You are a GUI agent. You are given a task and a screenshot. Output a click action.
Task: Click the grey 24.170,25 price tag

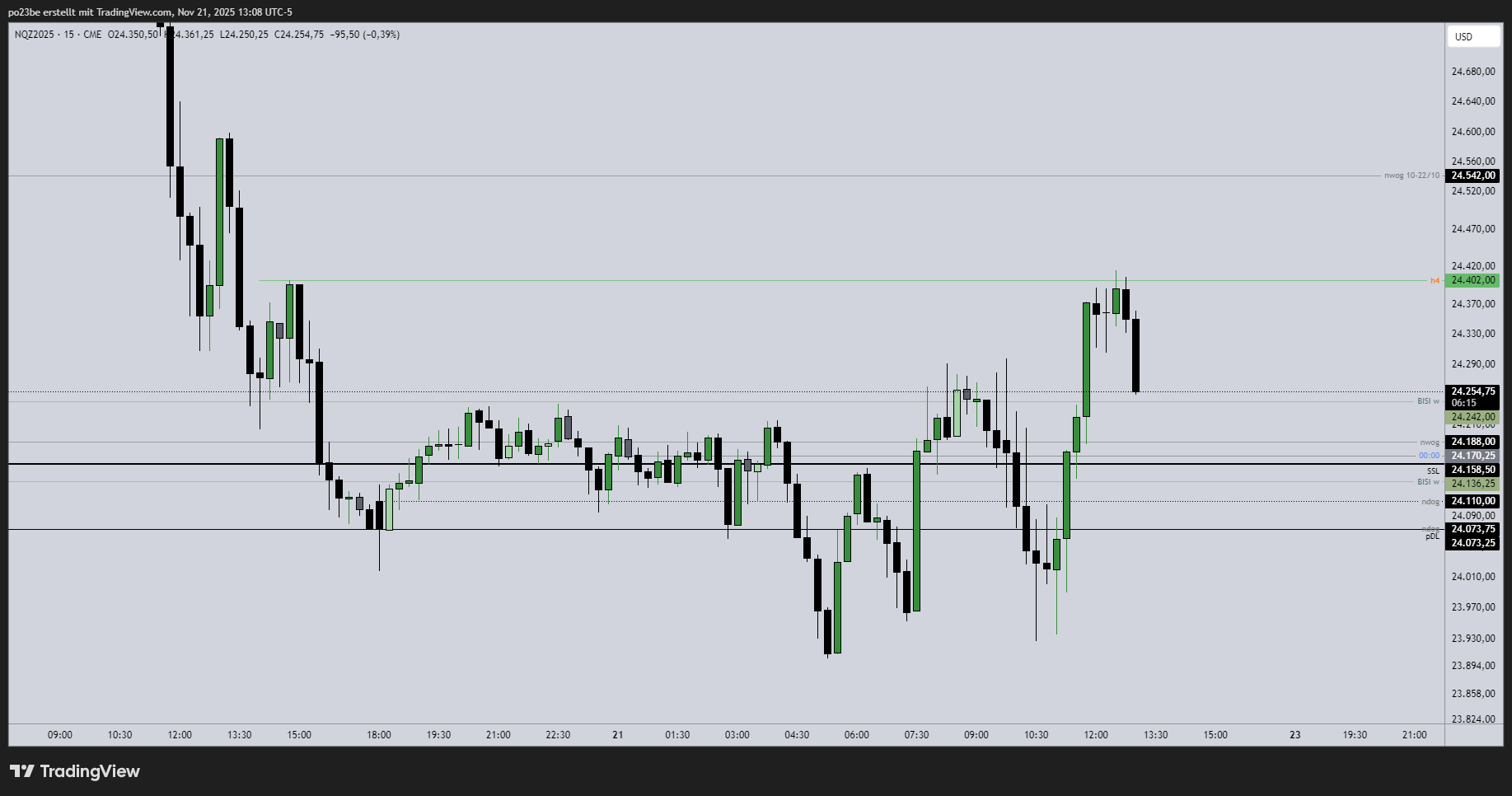coord(1472,456)
